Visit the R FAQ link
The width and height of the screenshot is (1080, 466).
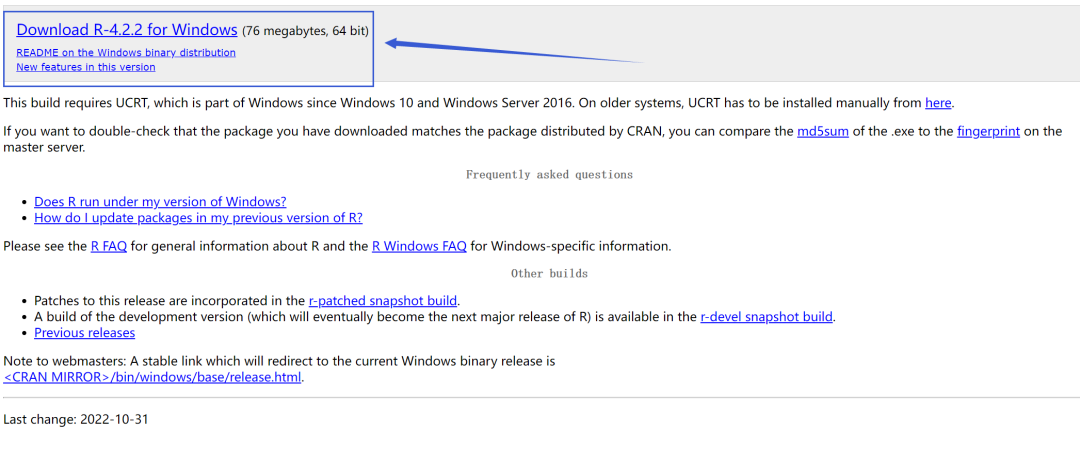click(109, 246)
